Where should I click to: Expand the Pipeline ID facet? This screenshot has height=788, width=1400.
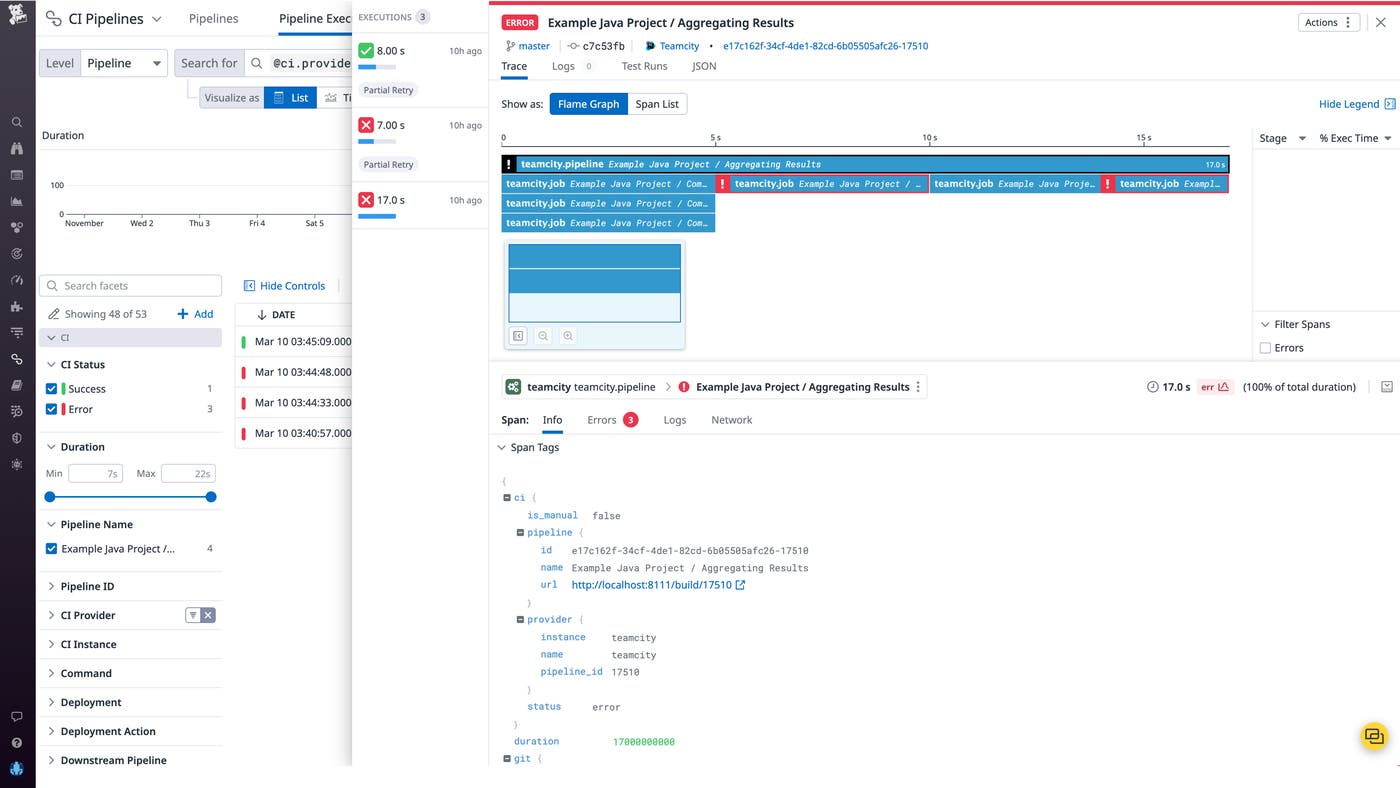(87, 586)
